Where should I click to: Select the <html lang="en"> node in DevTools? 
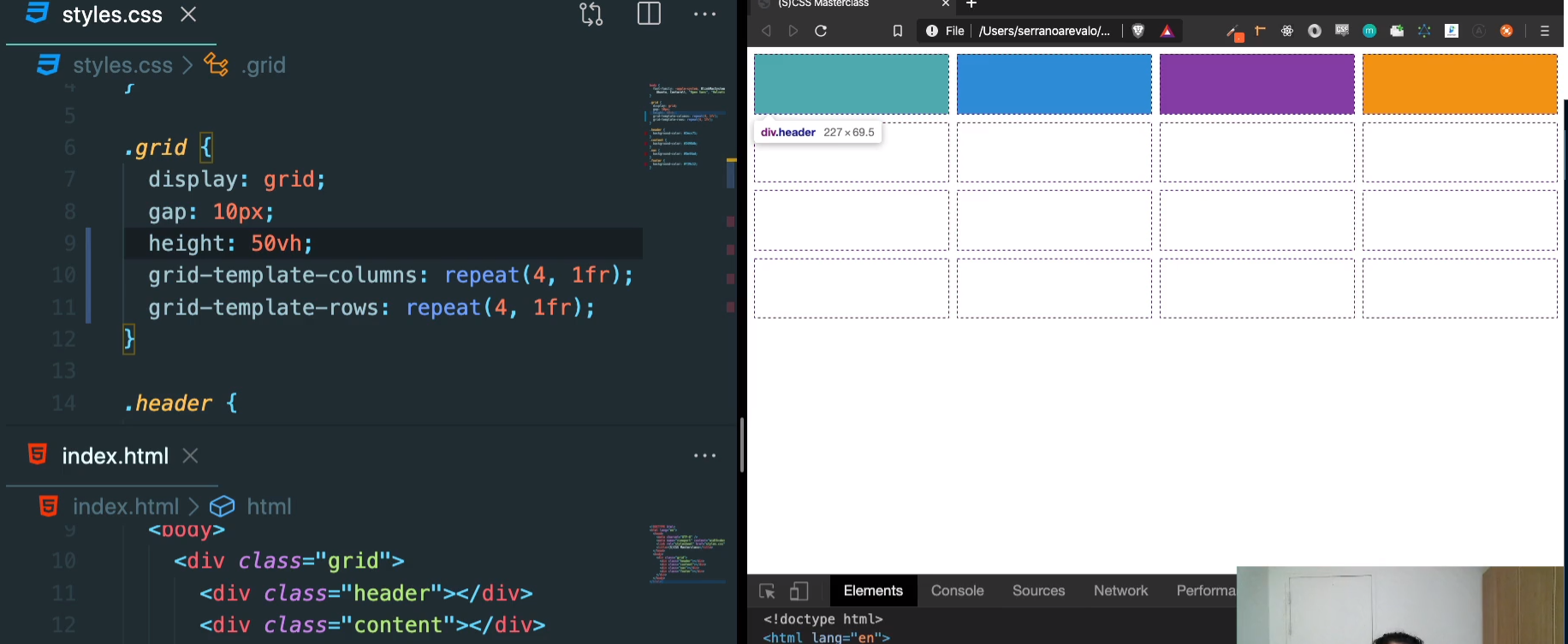826,637
